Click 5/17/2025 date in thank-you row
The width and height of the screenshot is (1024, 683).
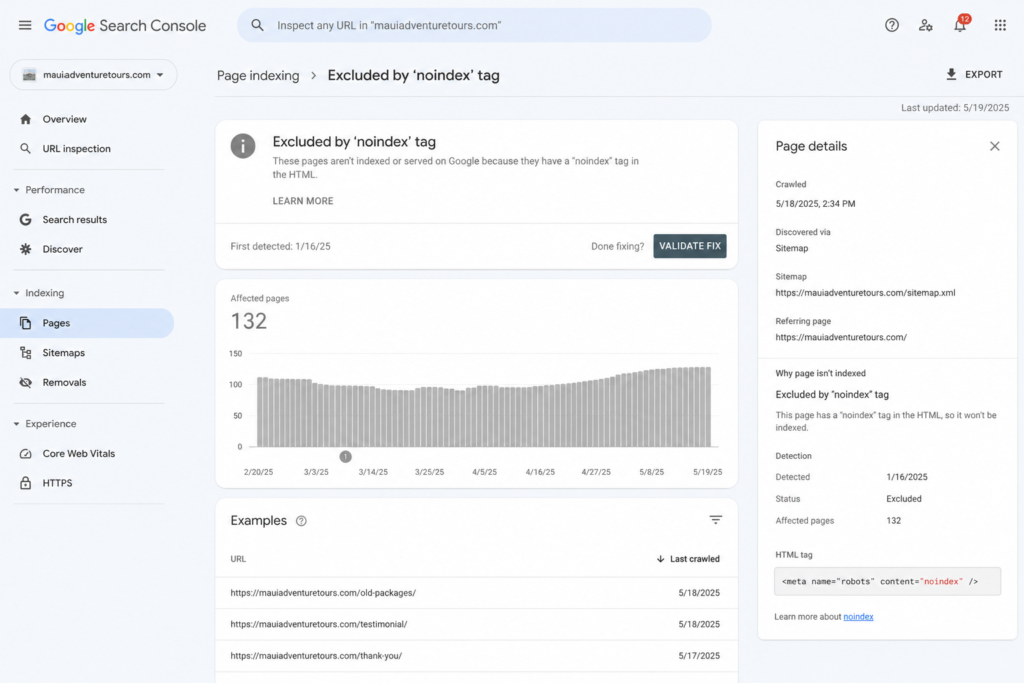point(699,656)
